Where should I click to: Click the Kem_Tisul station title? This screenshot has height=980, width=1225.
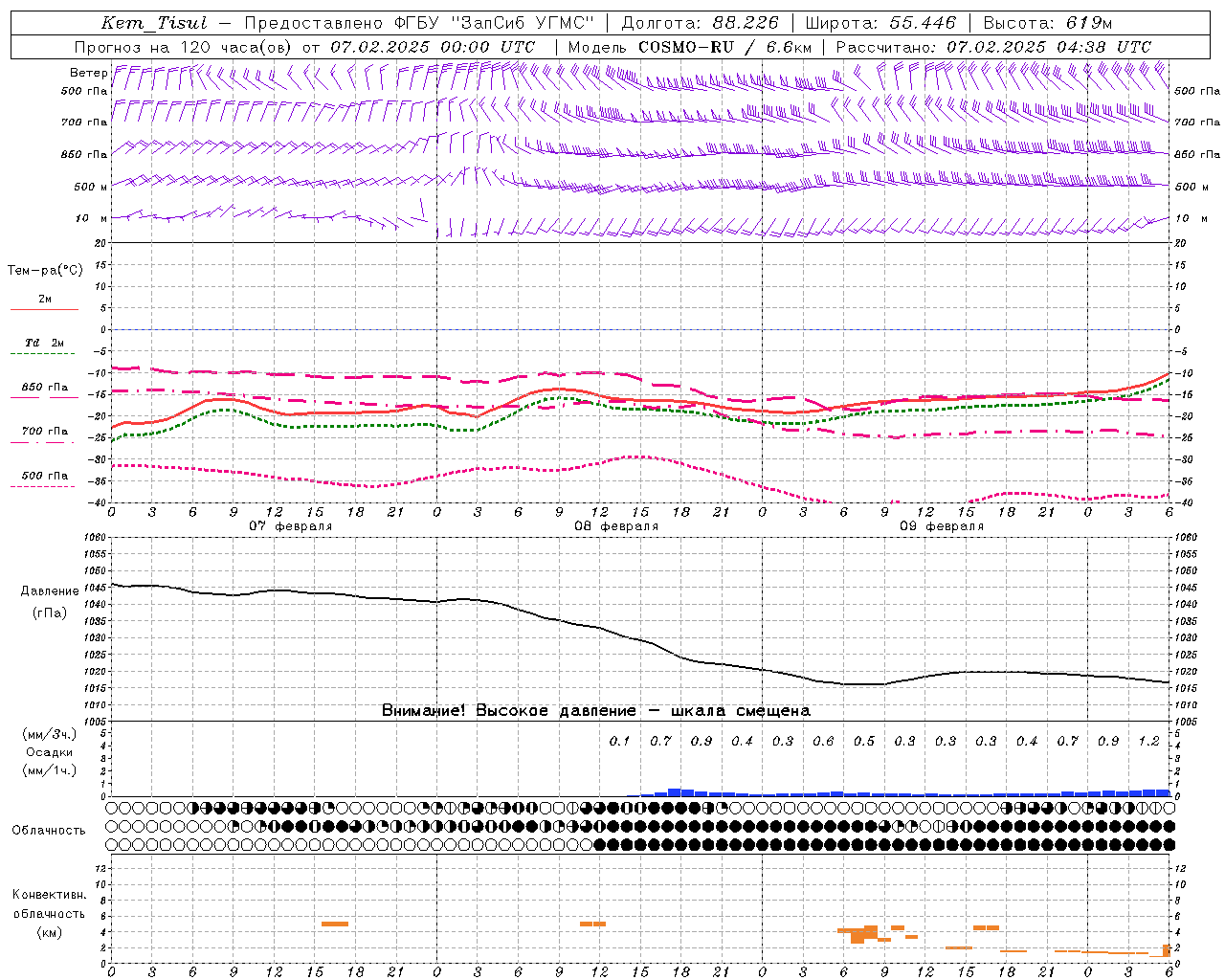(x=153, y=23)
